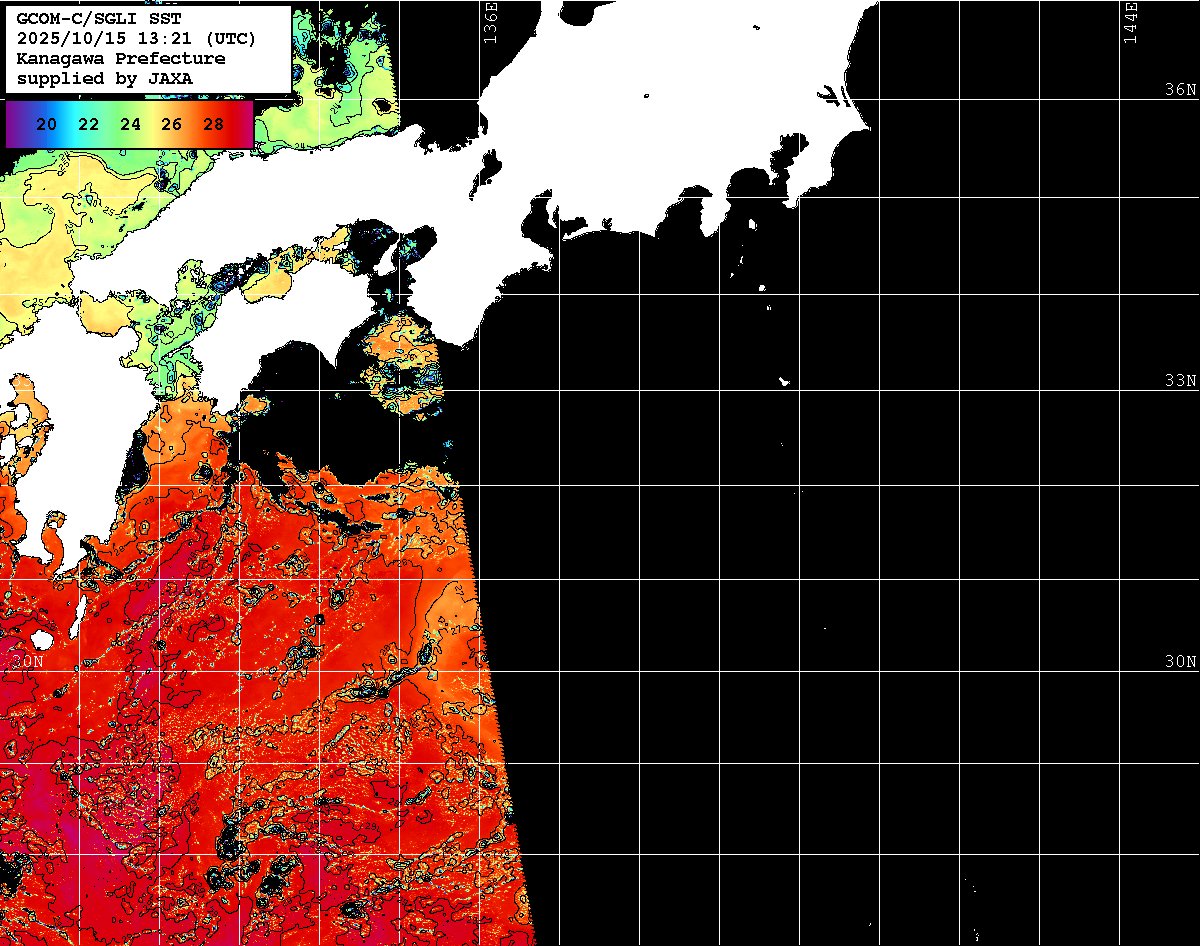The image size is (1200, 946).
Task: Pick the 22 degree value on color scale
Action: coord(88,124)
